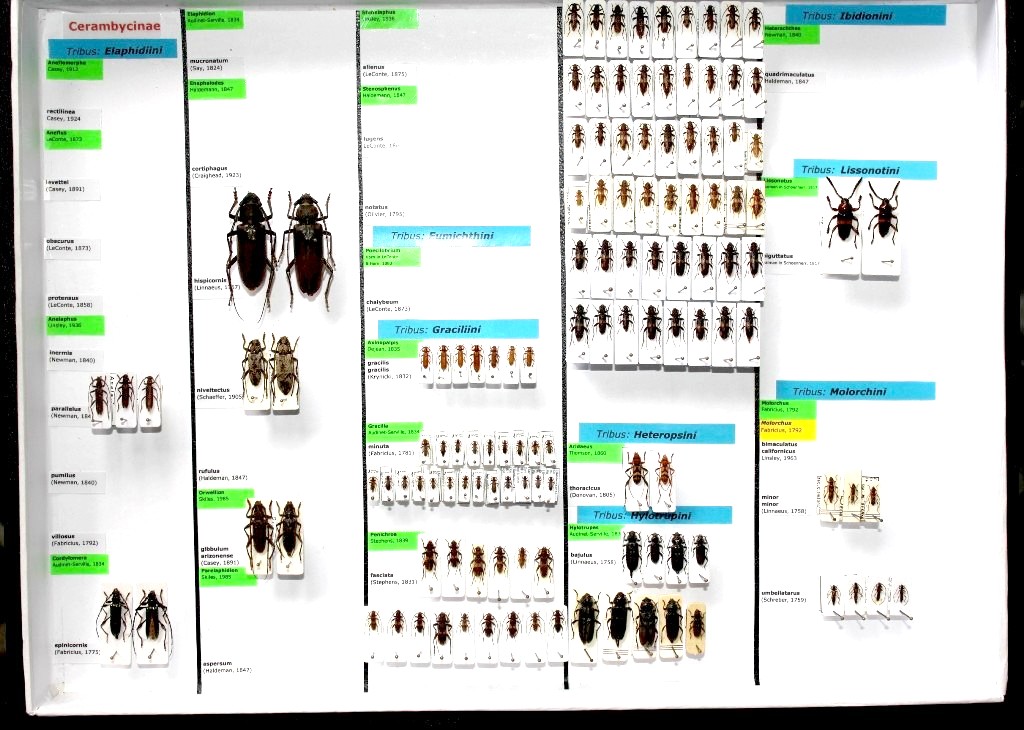Select the green Heterachthes genus label
Image resolution: width=1024 pixels, height=730 pixels.
point(791,33)
